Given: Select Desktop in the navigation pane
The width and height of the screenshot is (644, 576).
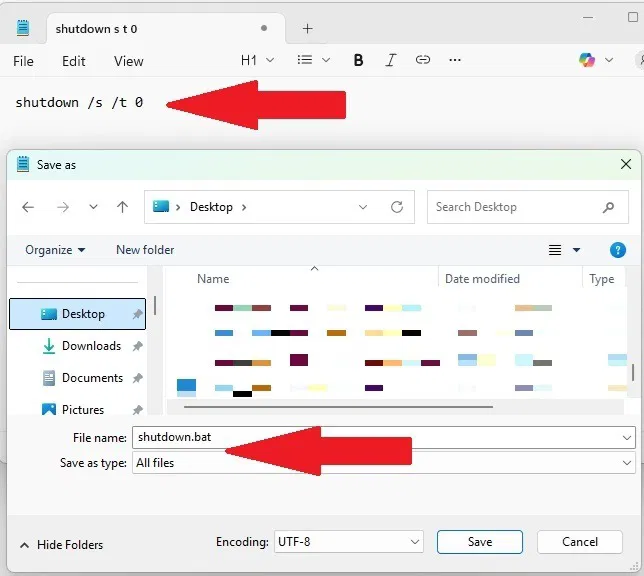Looking at the screenshot, I should 77,314.
